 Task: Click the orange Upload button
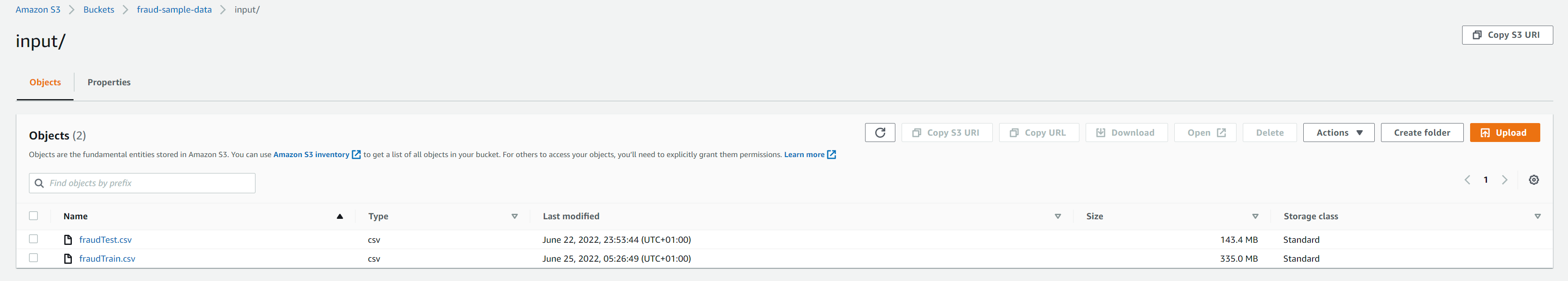(1504, 133)
